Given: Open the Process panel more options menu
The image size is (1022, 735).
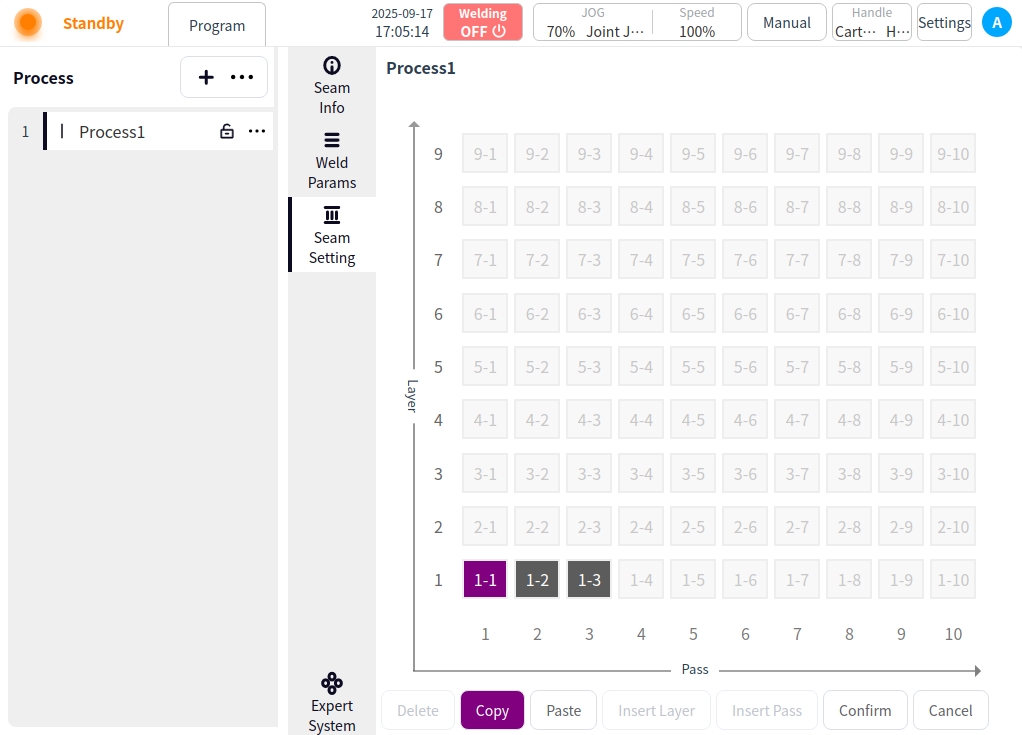Looking at the screenshot, I should tap(242, 77).
